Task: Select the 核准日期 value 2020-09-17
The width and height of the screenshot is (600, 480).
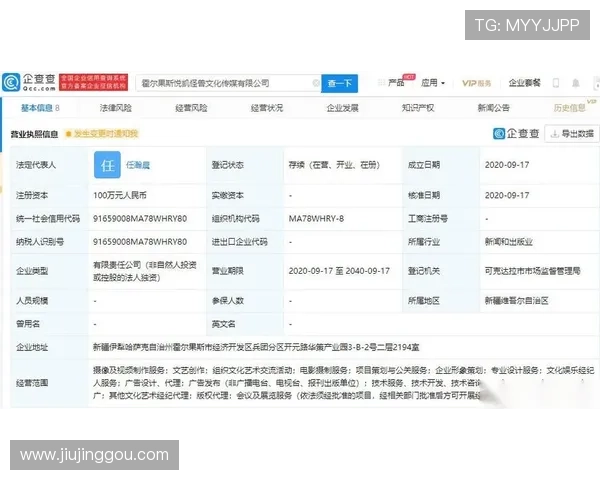Action: point(507,195)
